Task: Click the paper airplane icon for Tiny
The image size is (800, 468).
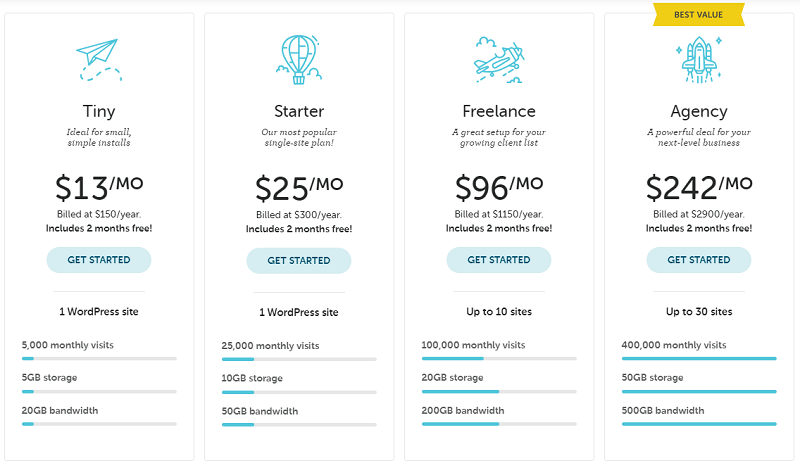Action: click(99, 60)
